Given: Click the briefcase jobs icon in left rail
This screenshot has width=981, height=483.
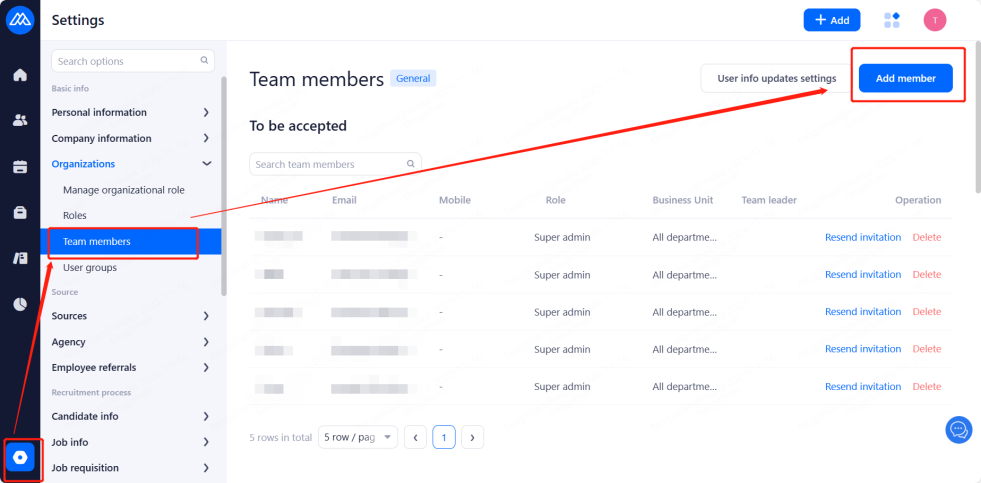Looking at the screenshot, I should (x=20, y=212).
